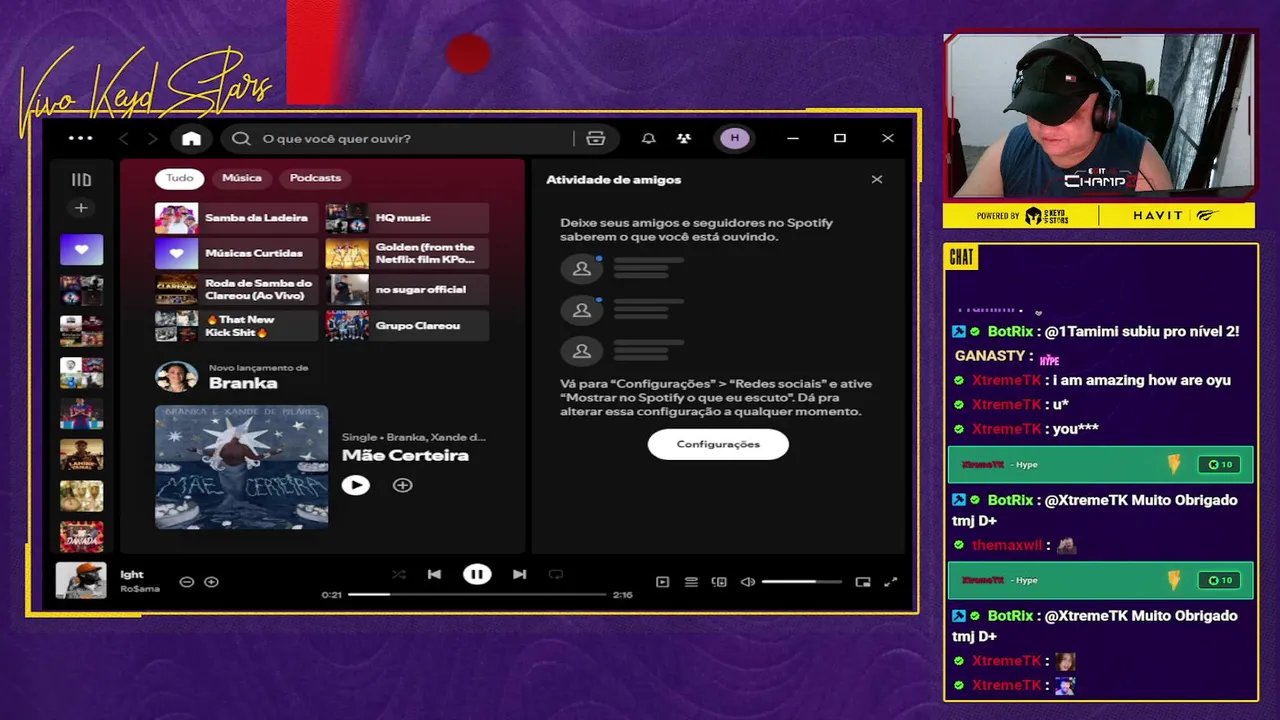This screenshot has width=1280, height=720.
Task: Skip to the previous track
Action: pyautogui.click(x=434, y=574)
